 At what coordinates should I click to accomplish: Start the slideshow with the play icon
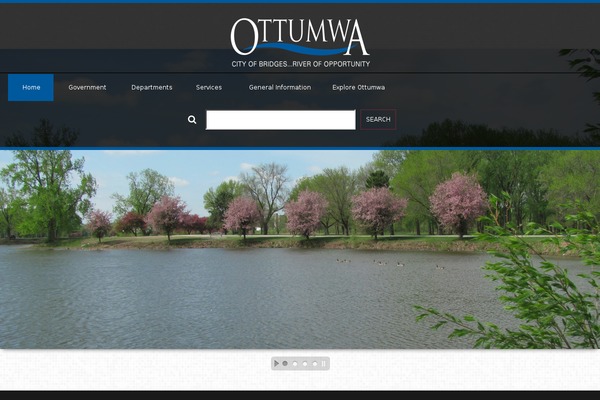click(x=276, y=363)
